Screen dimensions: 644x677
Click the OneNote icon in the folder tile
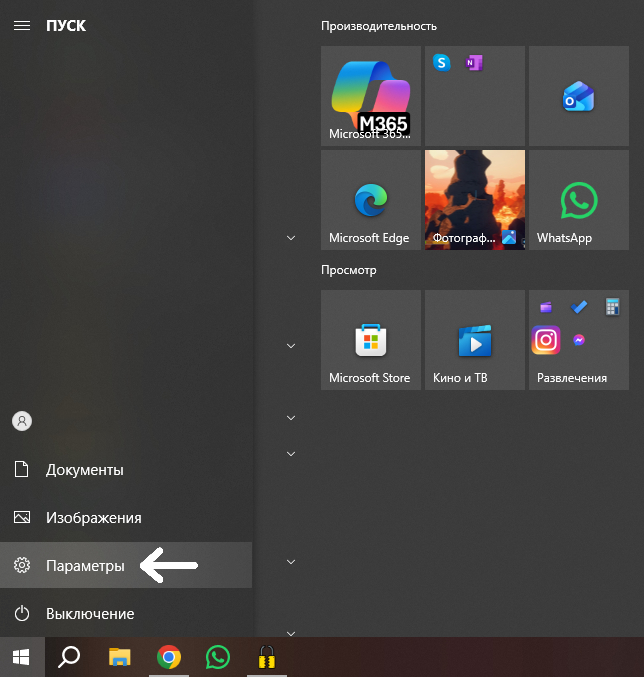pyautogui.click(x=474, y=63)
